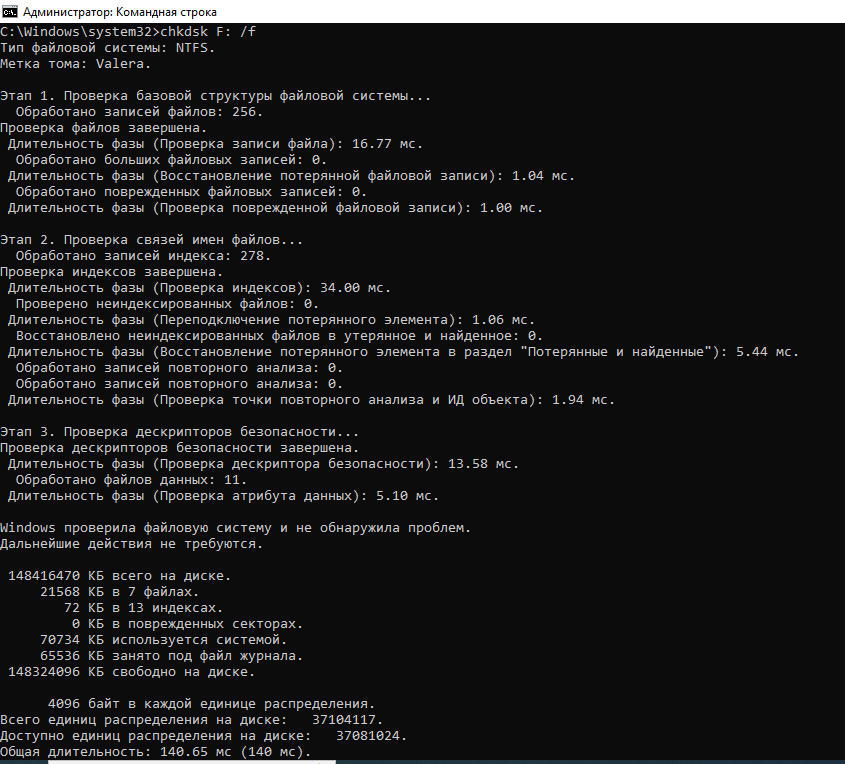Click 'Этап 3. Проверка дескрипторов безопасности...'
The height and width of the screenshot is (764, 845).
coord(179,432)
